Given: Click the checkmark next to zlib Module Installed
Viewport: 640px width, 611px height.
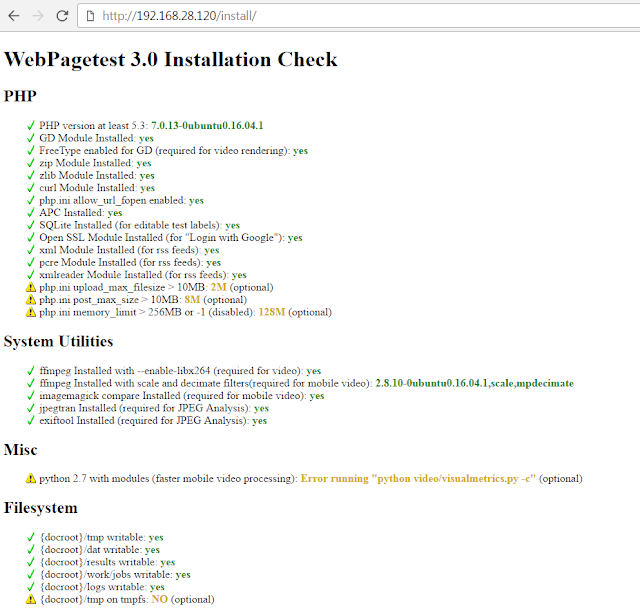Looking at the screenshot, I should [31, 175].
